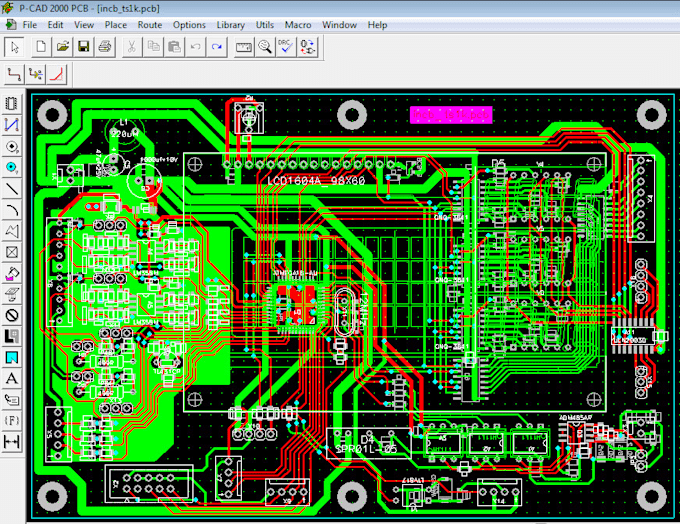This screenshot has width=680, height=524.
Task: Select the Place Point tool
Action: point(12,252)
